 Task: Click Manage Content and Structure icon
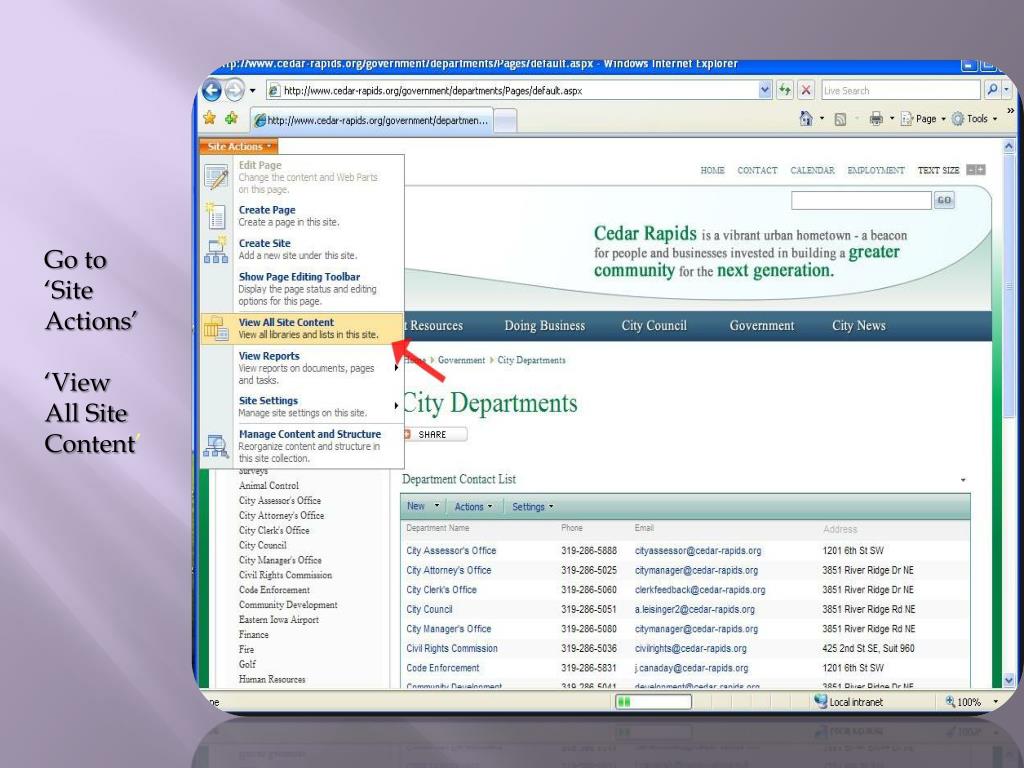pos(216,446)
